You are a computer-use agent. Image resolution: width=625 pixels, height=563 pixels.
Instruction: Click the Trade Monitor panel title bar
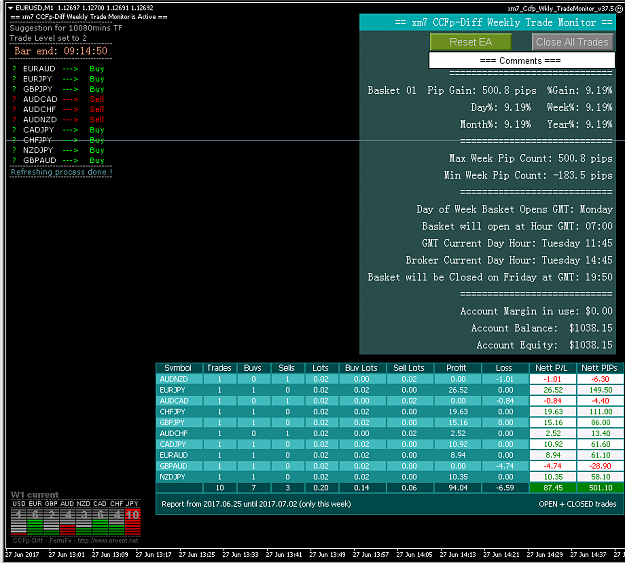tap(487, 22)
